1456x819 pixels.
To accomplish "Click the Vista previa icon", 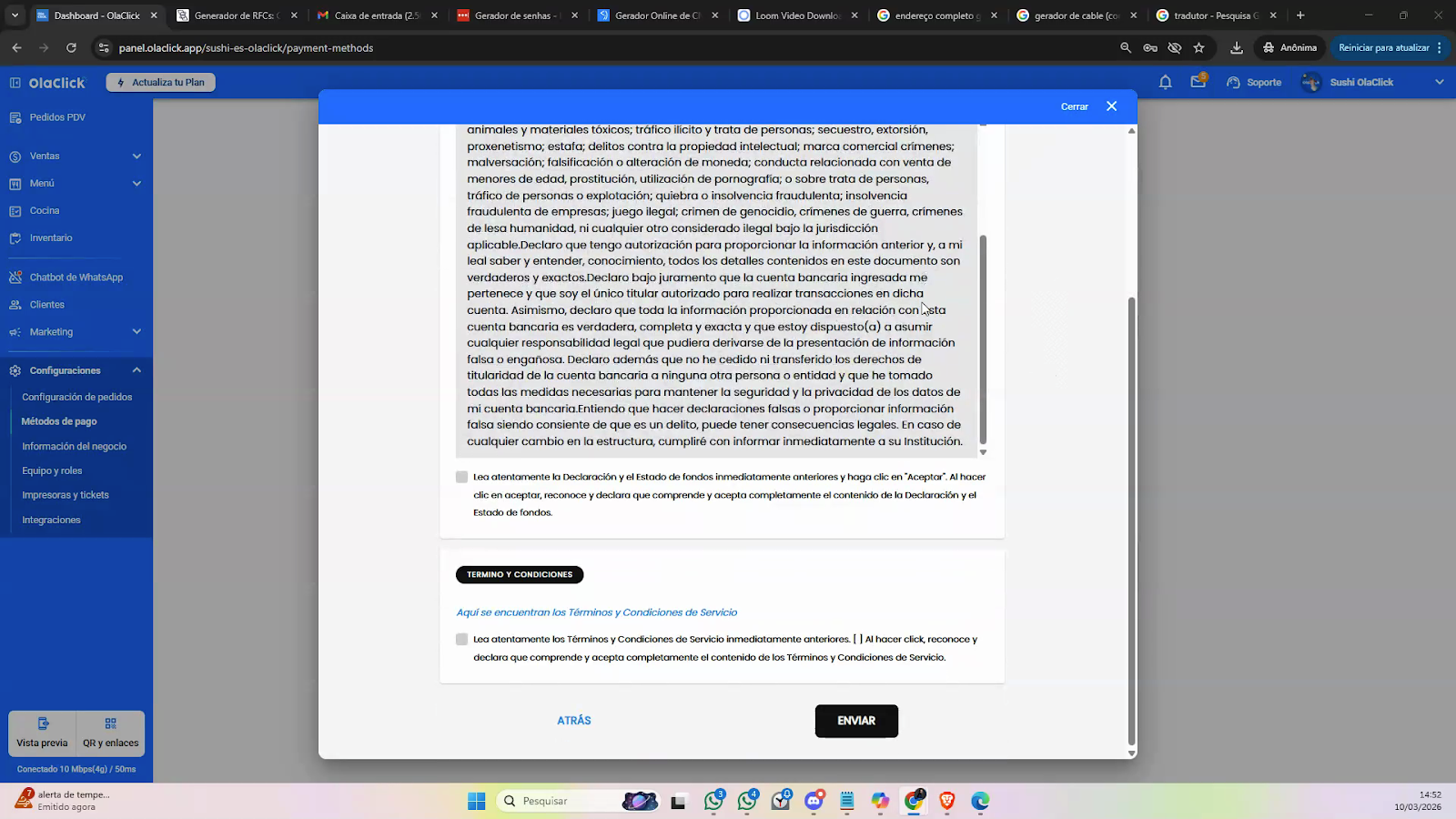I will click(x=43, y=723).
